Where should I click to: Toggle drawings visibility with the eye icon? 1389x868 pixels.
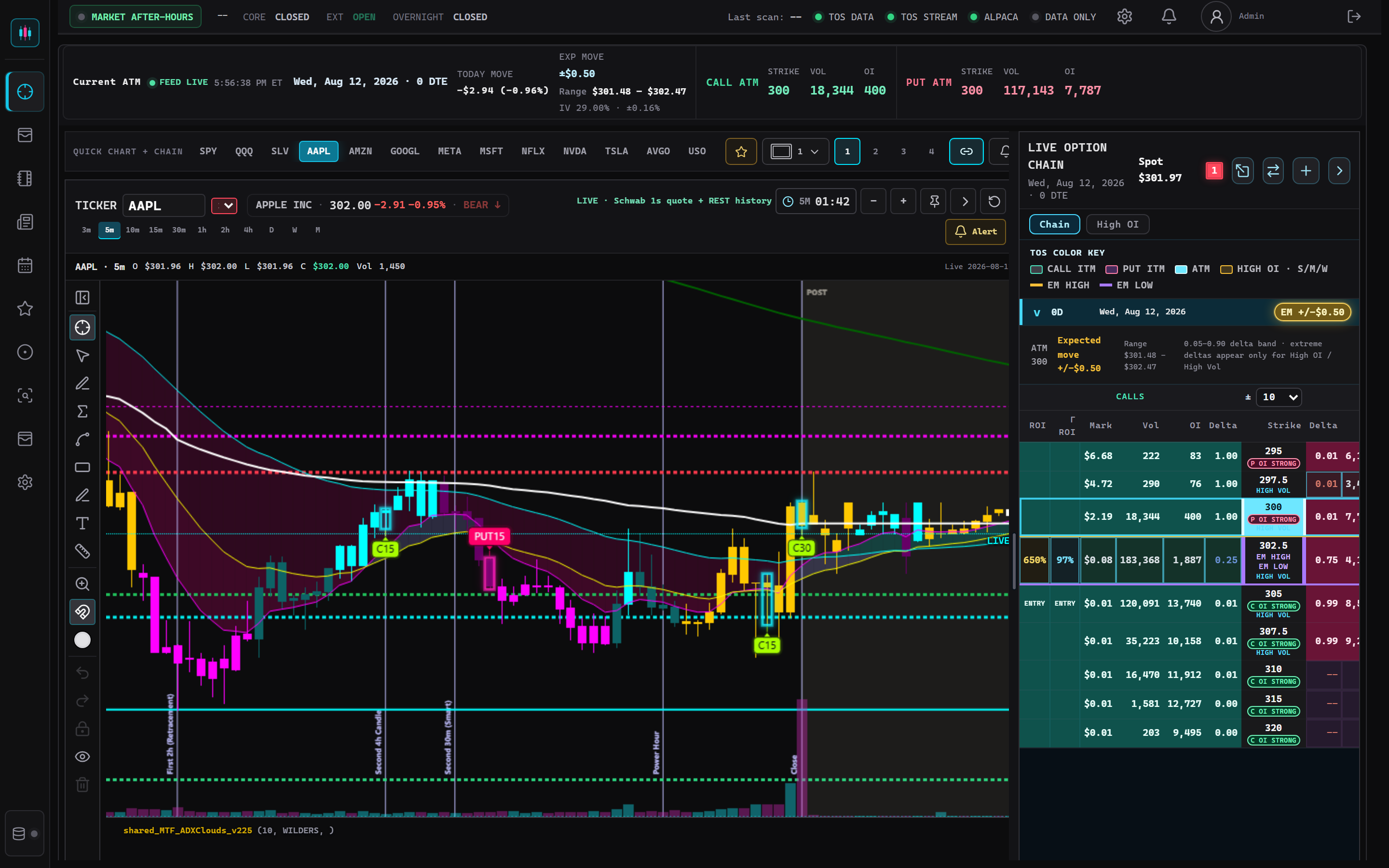(x=82, y=757)
